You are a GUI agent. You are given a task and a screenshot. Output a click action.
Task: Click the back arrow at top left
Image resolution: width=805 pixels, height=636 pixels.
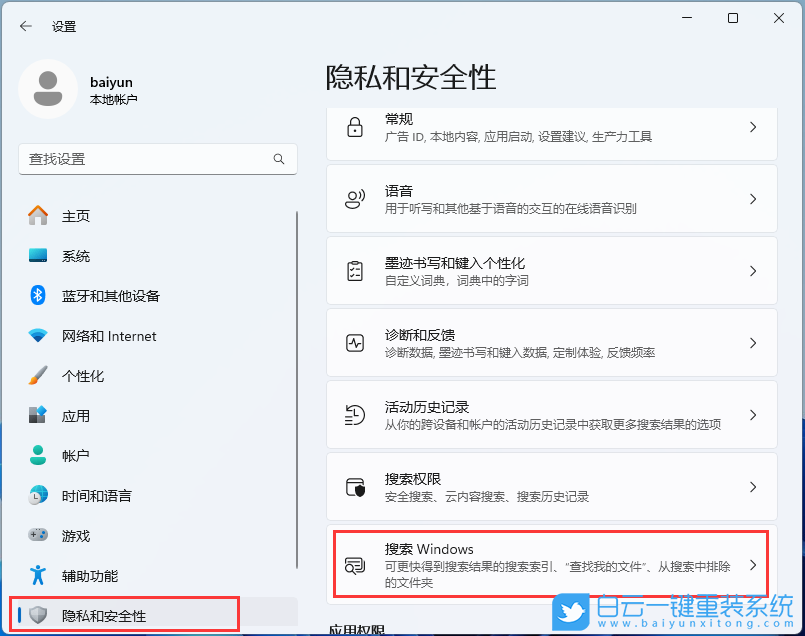click(x=25, y=27)
